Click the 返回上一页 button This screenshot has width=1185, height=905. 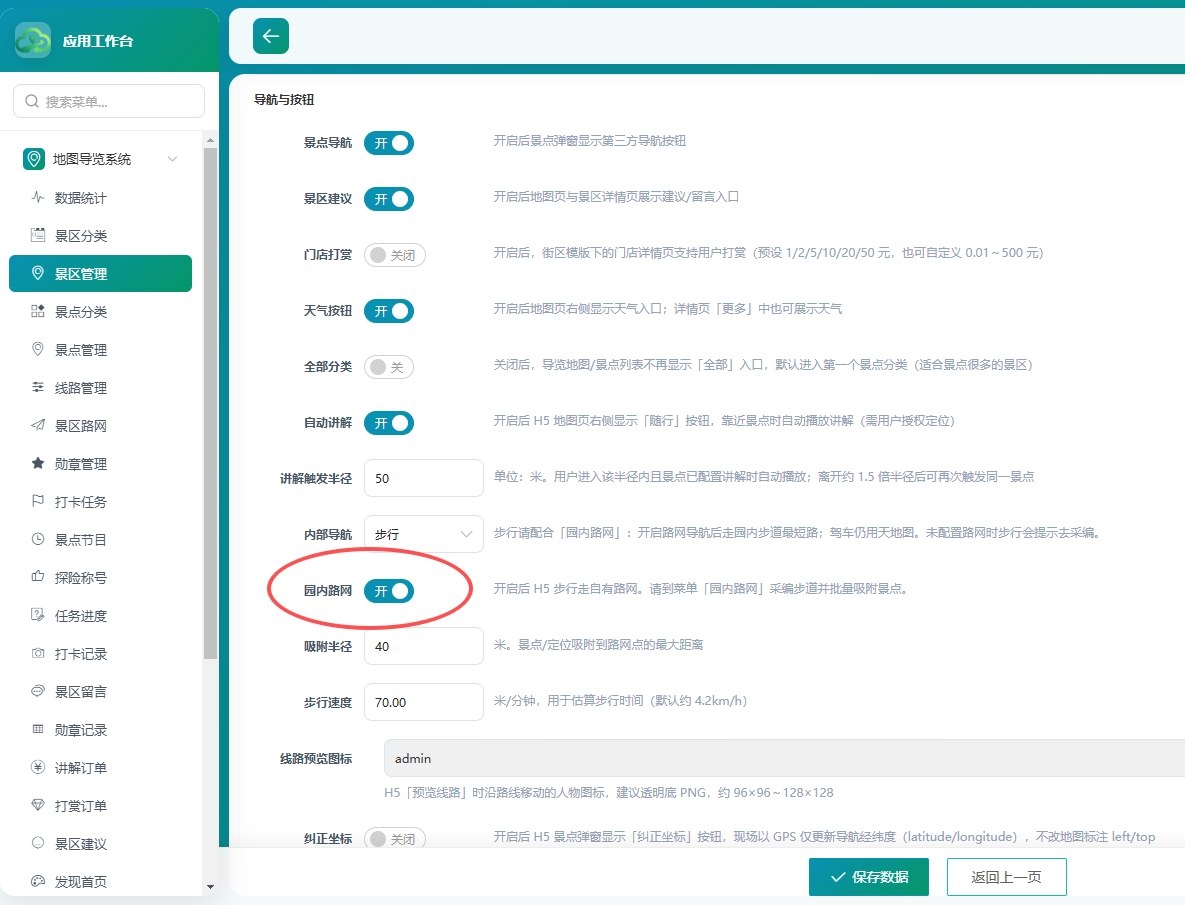[x=1006, y=877]
